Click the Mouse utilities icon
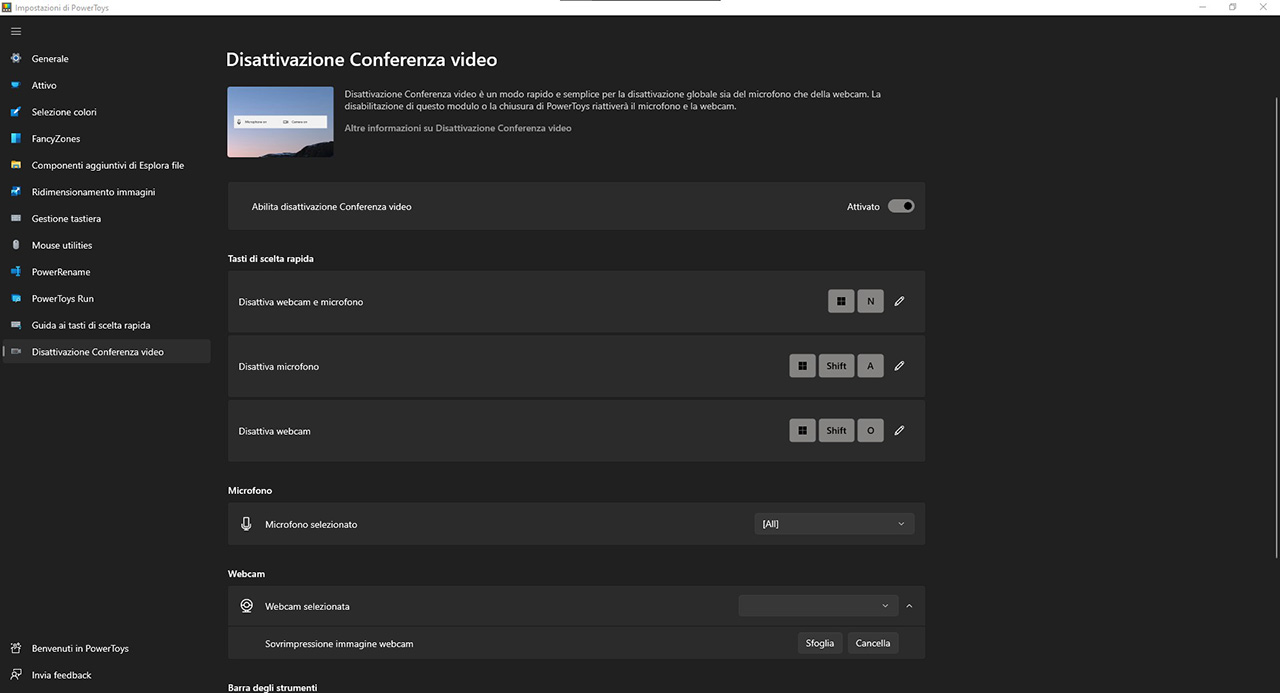Image resolution: width=1280 pixels, height=693 pixels. pyautogui.click(x=16, y=245)
